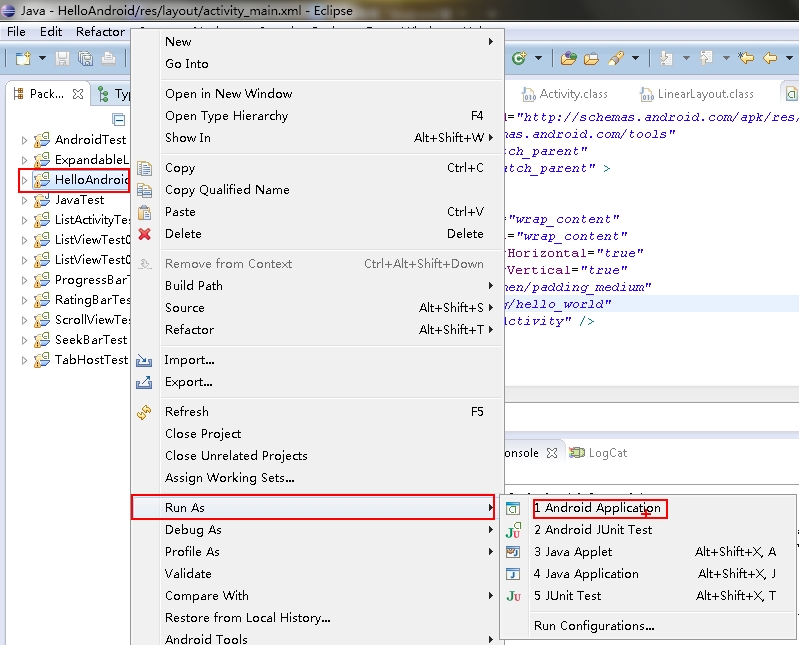Click Run Configurations... in the submenu
The image size is (799, 645).
[593, 626]
